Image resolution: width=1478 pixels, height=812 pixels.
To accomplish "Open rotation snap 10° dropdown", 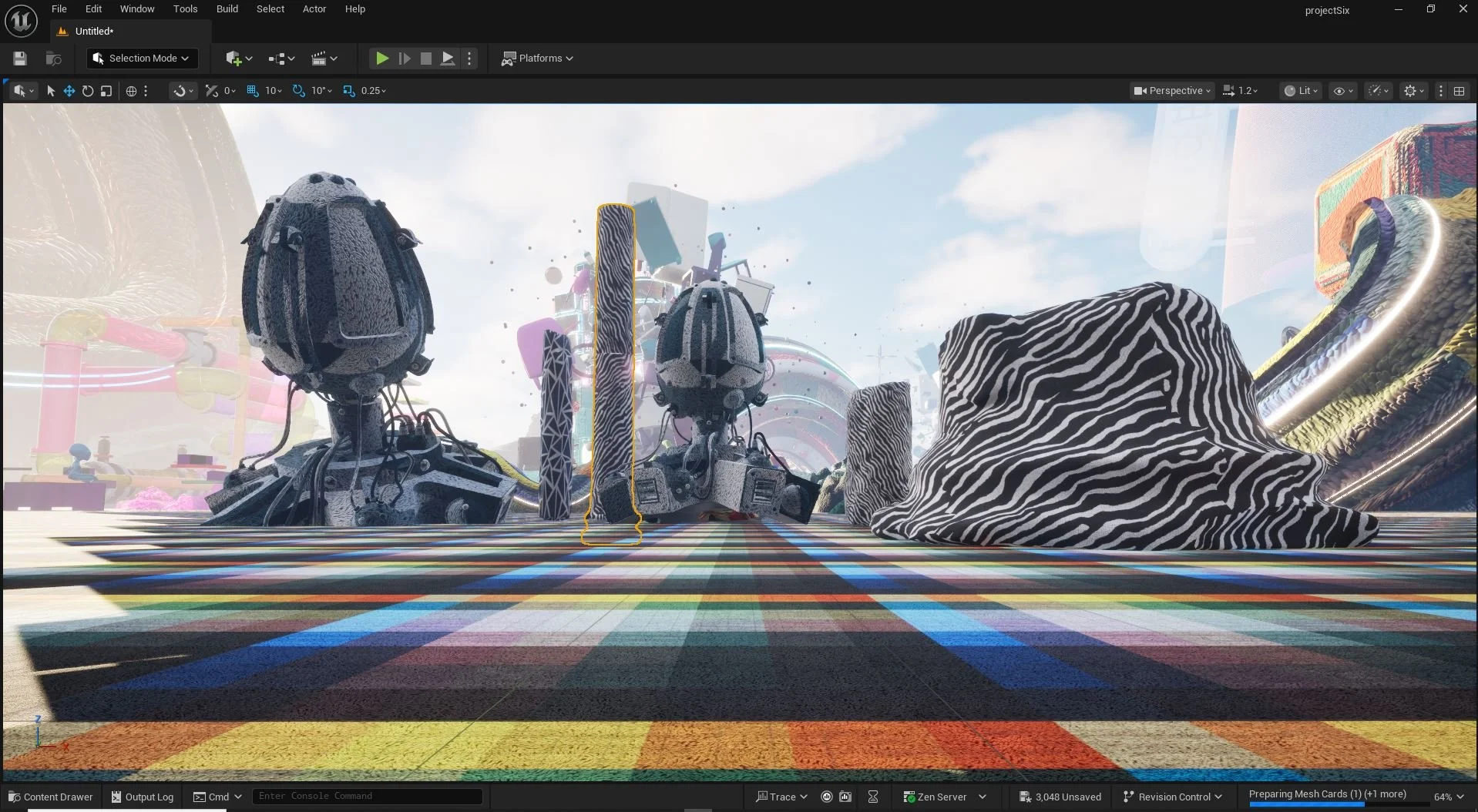I will [x=321, y=91].
